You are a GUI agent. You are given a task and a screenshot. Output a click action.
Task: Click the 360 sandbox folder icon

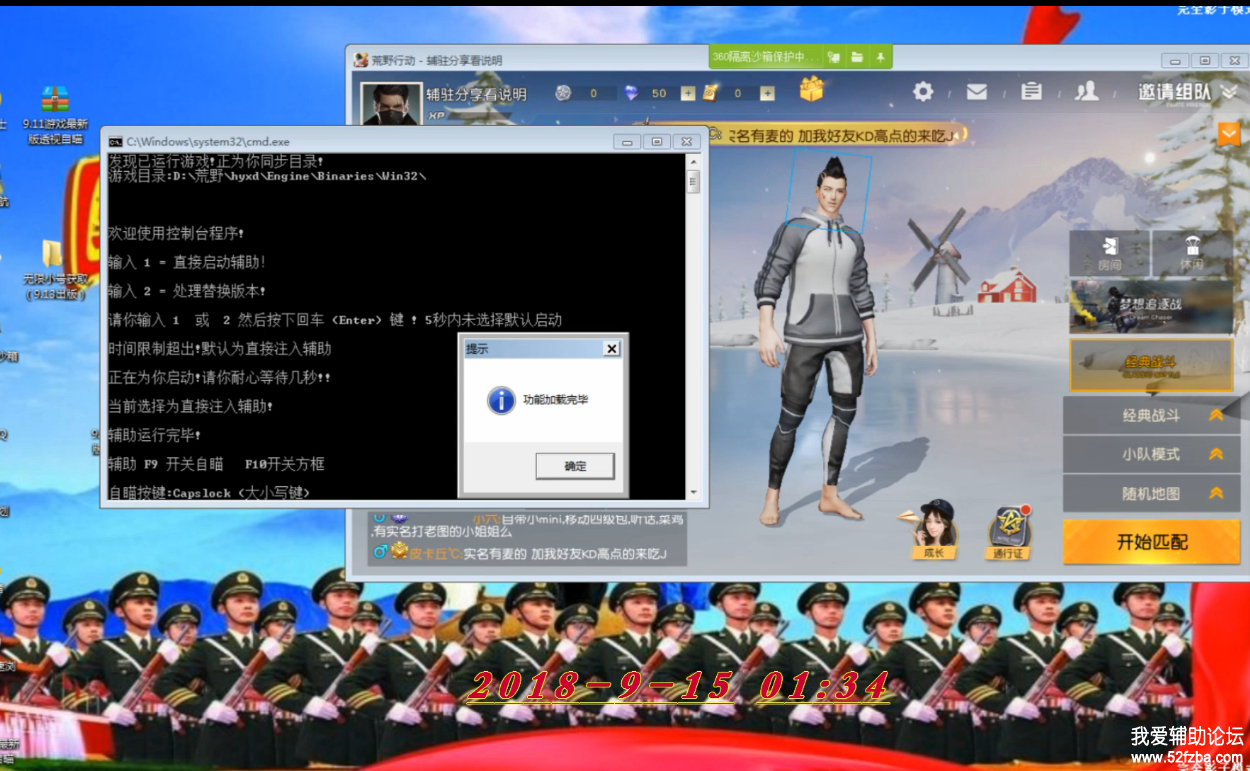pos(857,57)
